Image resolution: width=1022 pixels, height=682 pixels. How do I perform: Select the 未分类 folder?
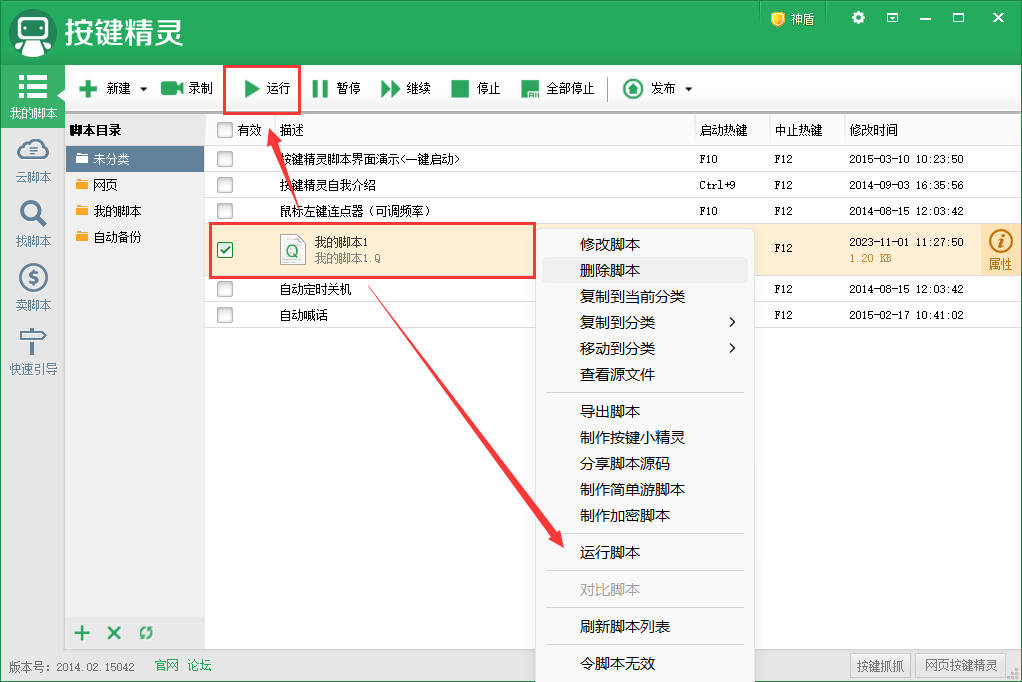click(135, 158)
